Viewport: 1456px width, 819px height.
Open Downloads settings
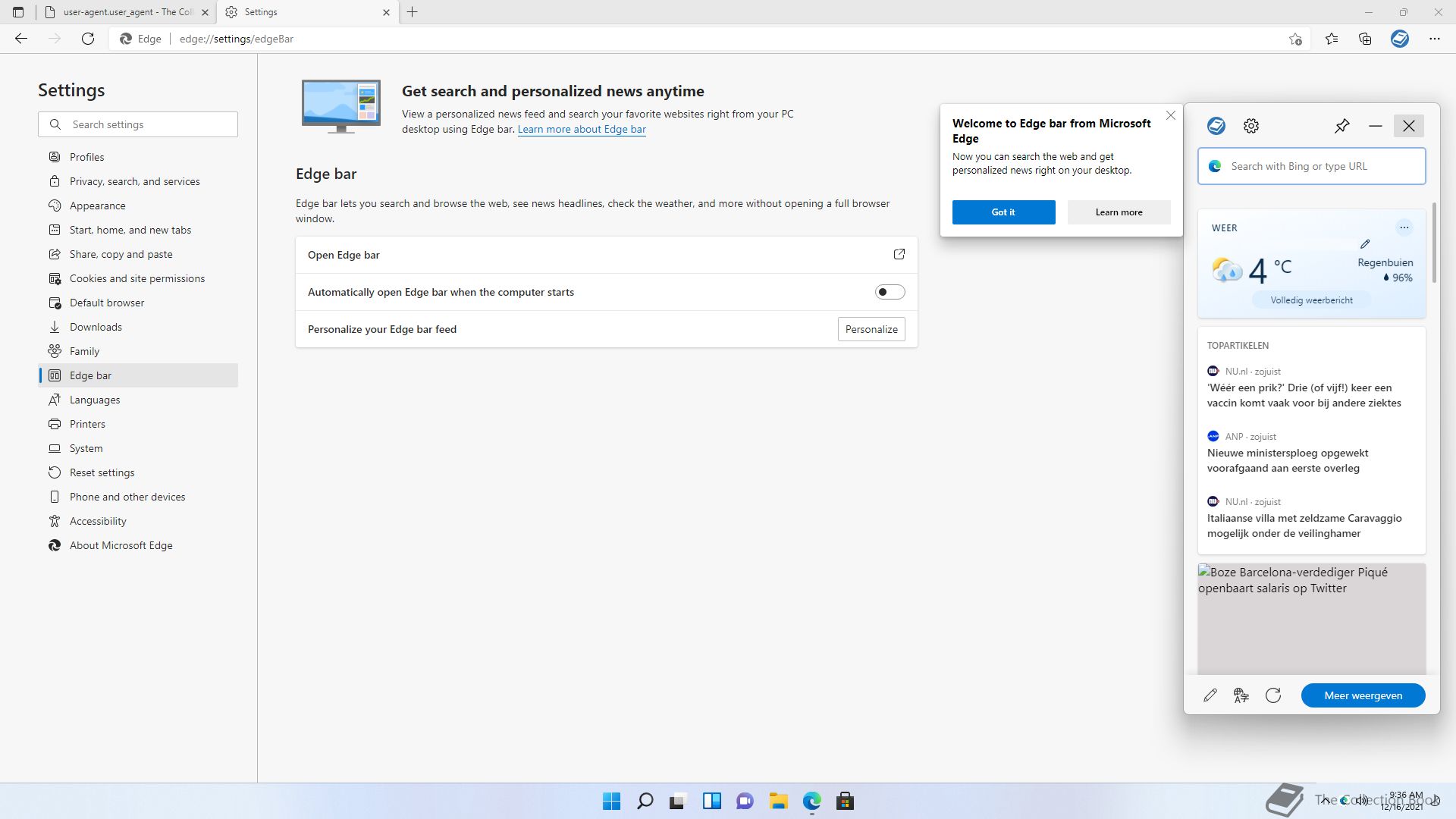click(x=138, y=327)
